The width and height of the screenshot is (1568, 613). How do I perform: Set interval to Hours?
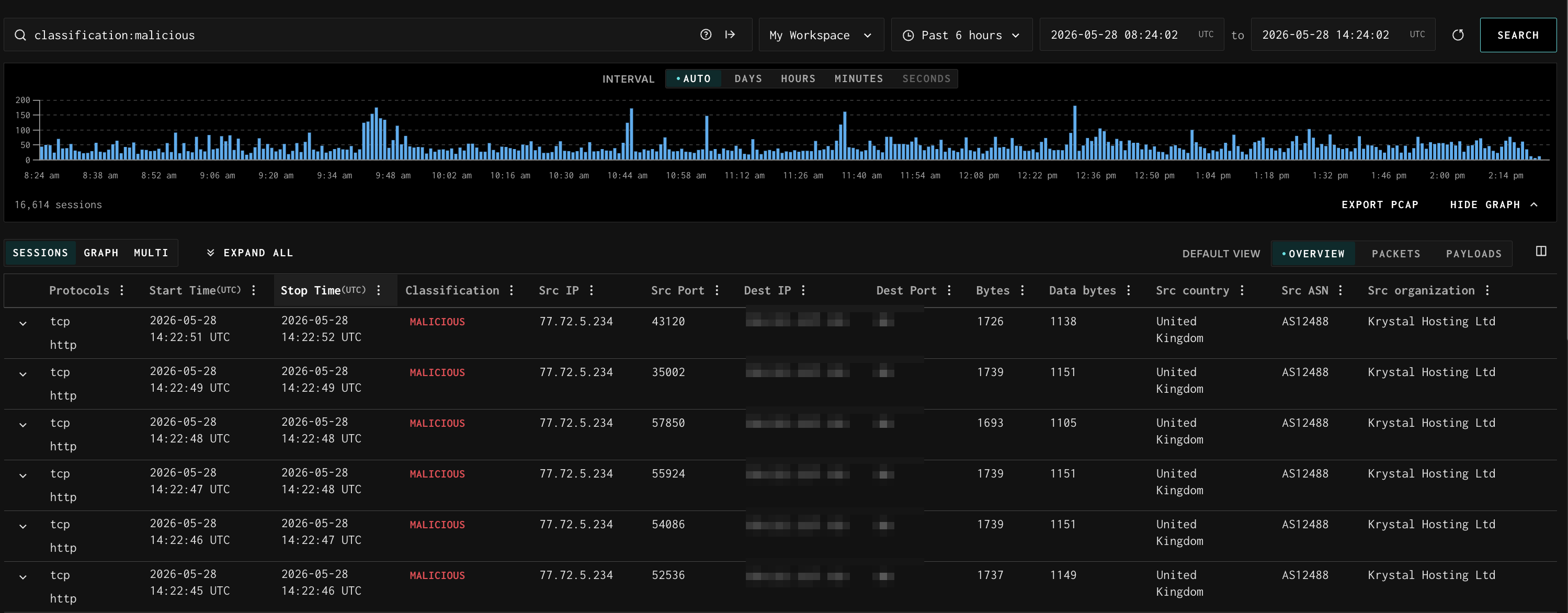click(x=798, y=78)
